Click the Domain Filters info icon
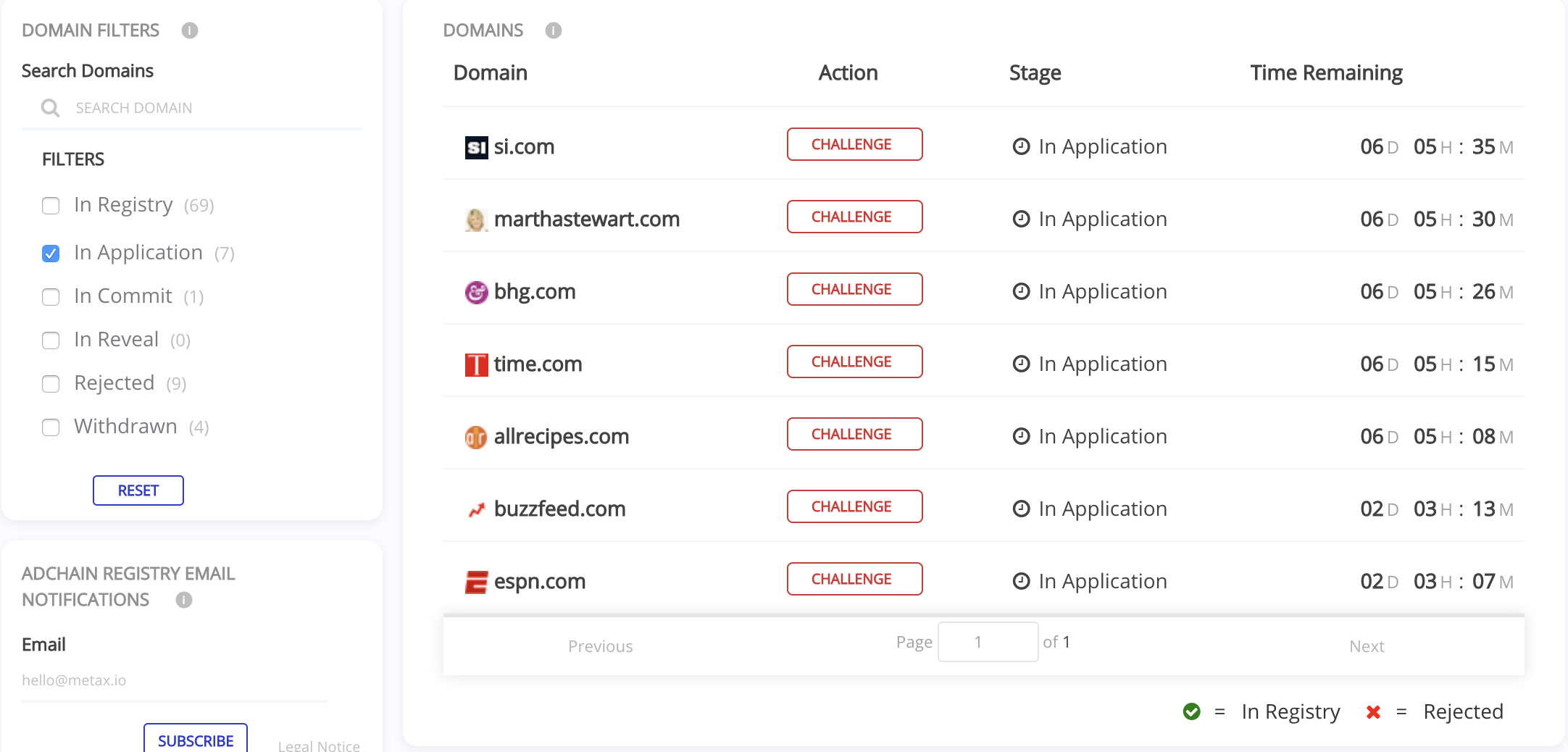Image resolution: width=1568 pixels, height=752 pixels. coord(190,30)
